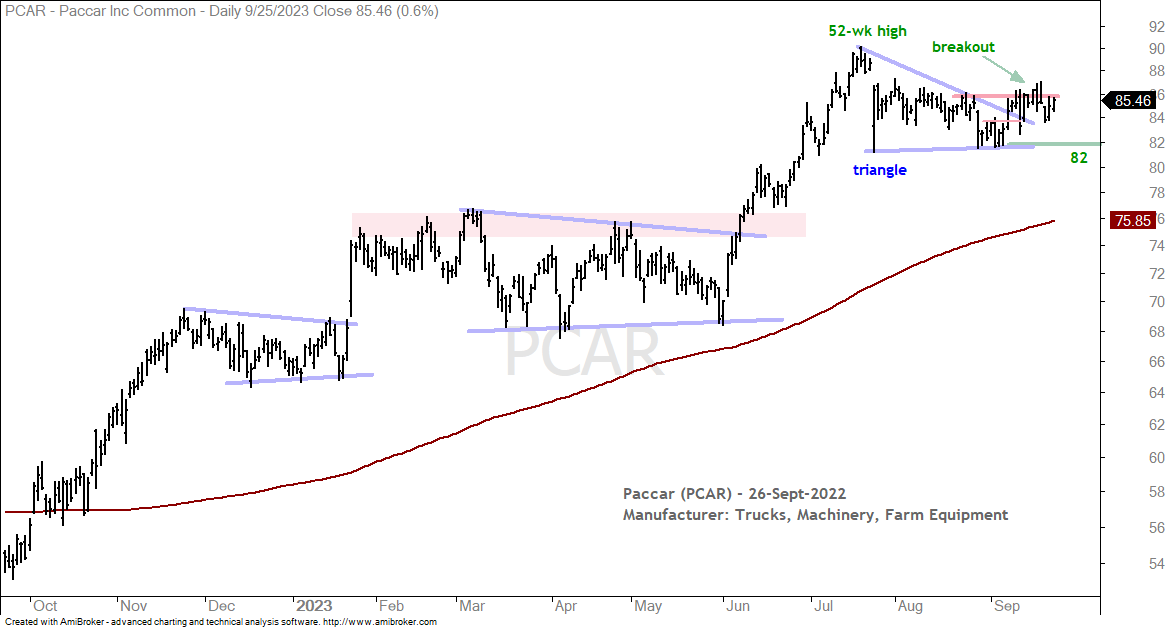Screen dimensions: 1169x627
Task: Select the 'Dec' date axis label
Action: [x=221, y=606]
